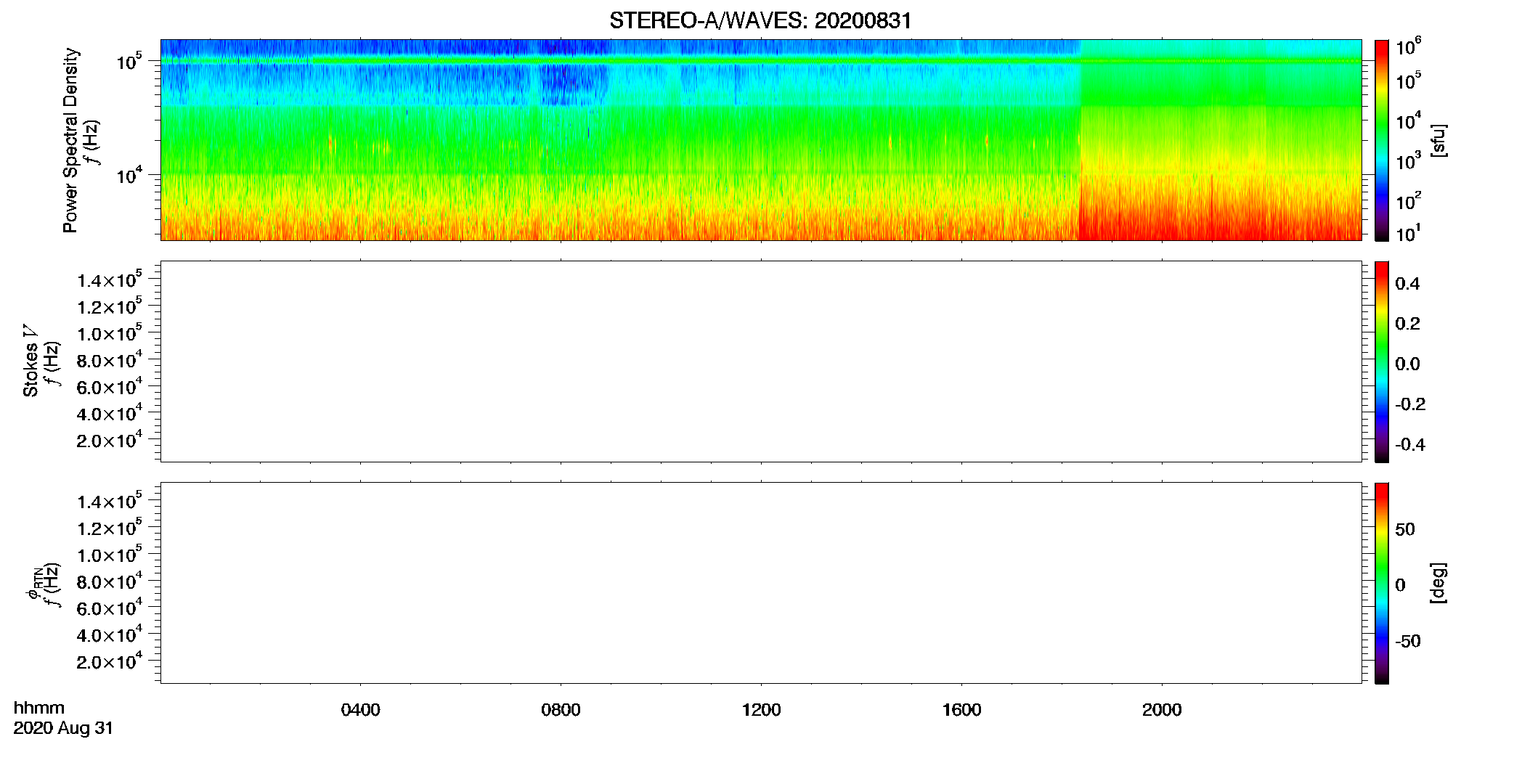This screenshot has width=1522, height=784.
Task: Click the 2000 time tick label
Action: click(1162, 710)
